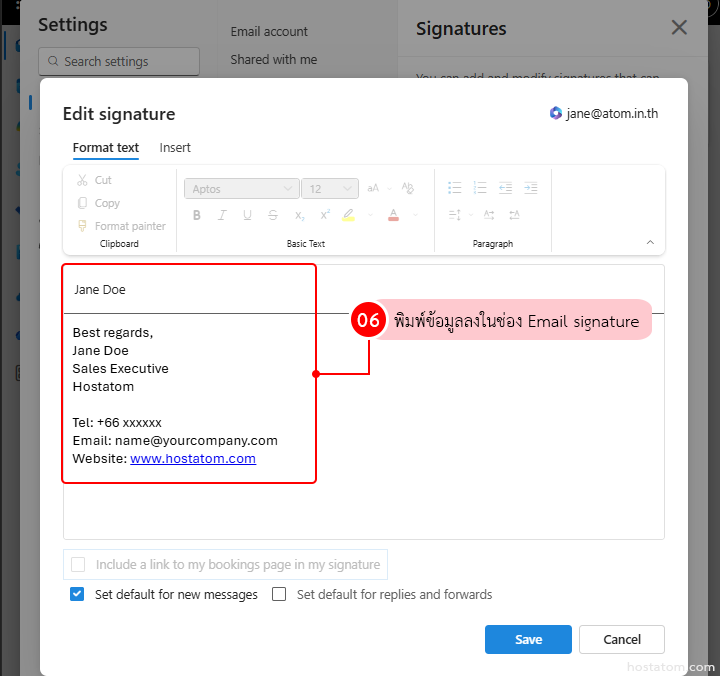This screenshot has height=676, width=720.
Task: Click the Copy icon in Clipboard
Action: (82, 203)
